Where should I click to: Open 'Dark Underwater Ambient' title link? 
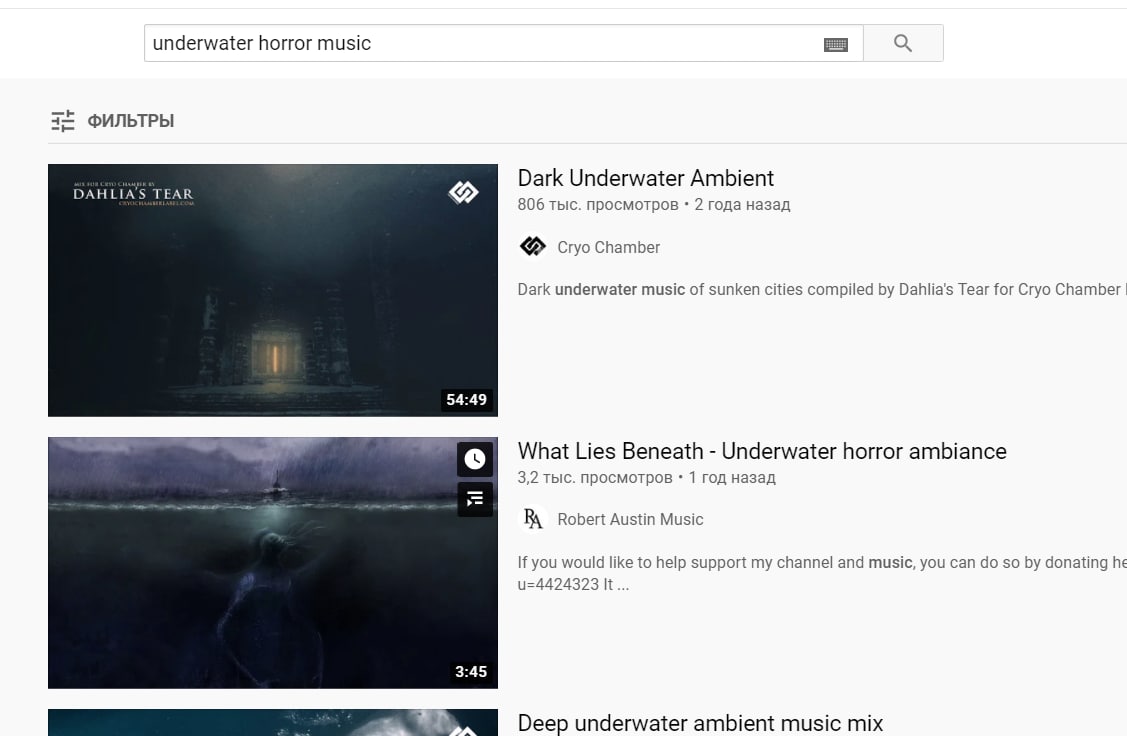[x=645, y=178]
